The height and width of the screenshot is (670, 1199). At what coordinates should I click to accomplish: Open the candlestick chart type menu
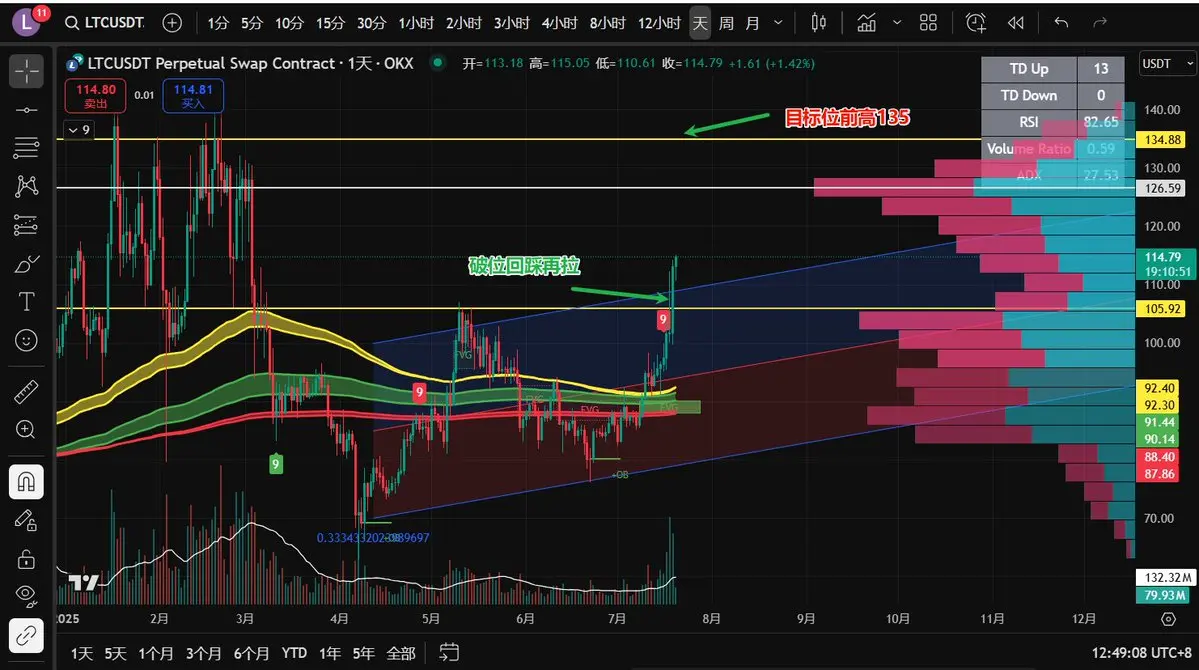(x=818, y=23)
